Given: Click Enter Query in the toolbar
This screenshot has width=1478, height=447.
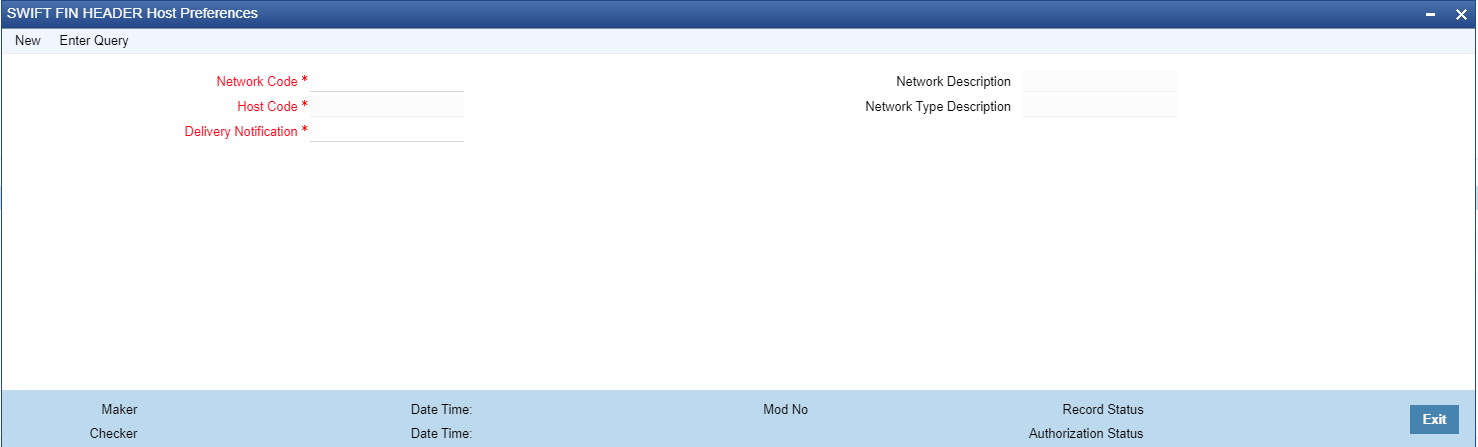Looking at the screenshot, I should pos(94,41).
